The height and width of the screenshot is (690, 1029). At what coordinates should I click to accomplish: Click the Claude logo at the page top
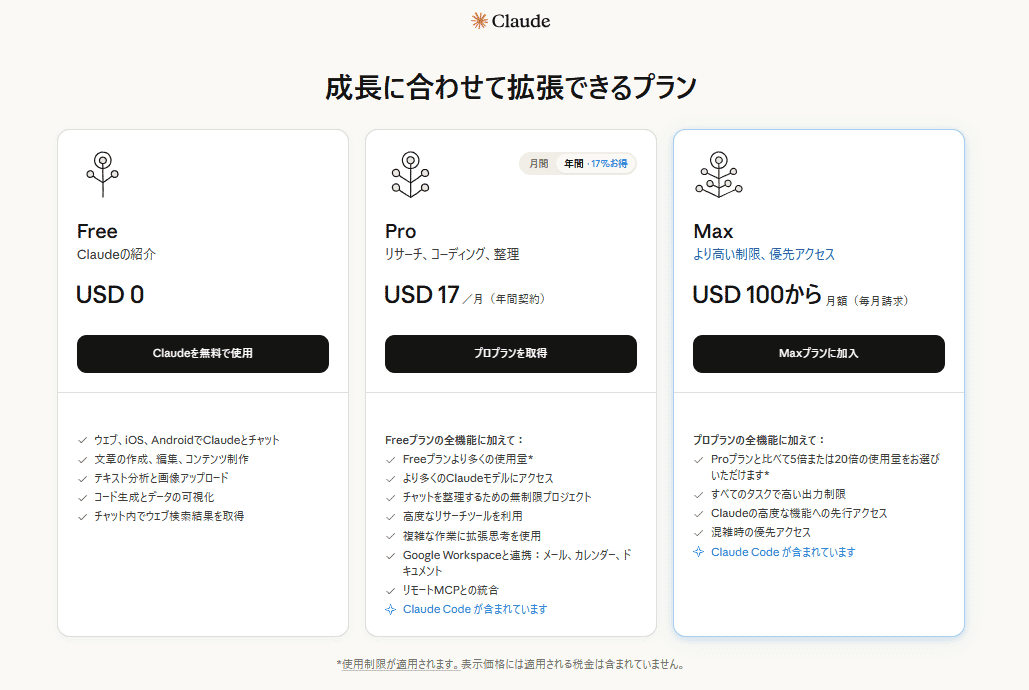point(512,20)
